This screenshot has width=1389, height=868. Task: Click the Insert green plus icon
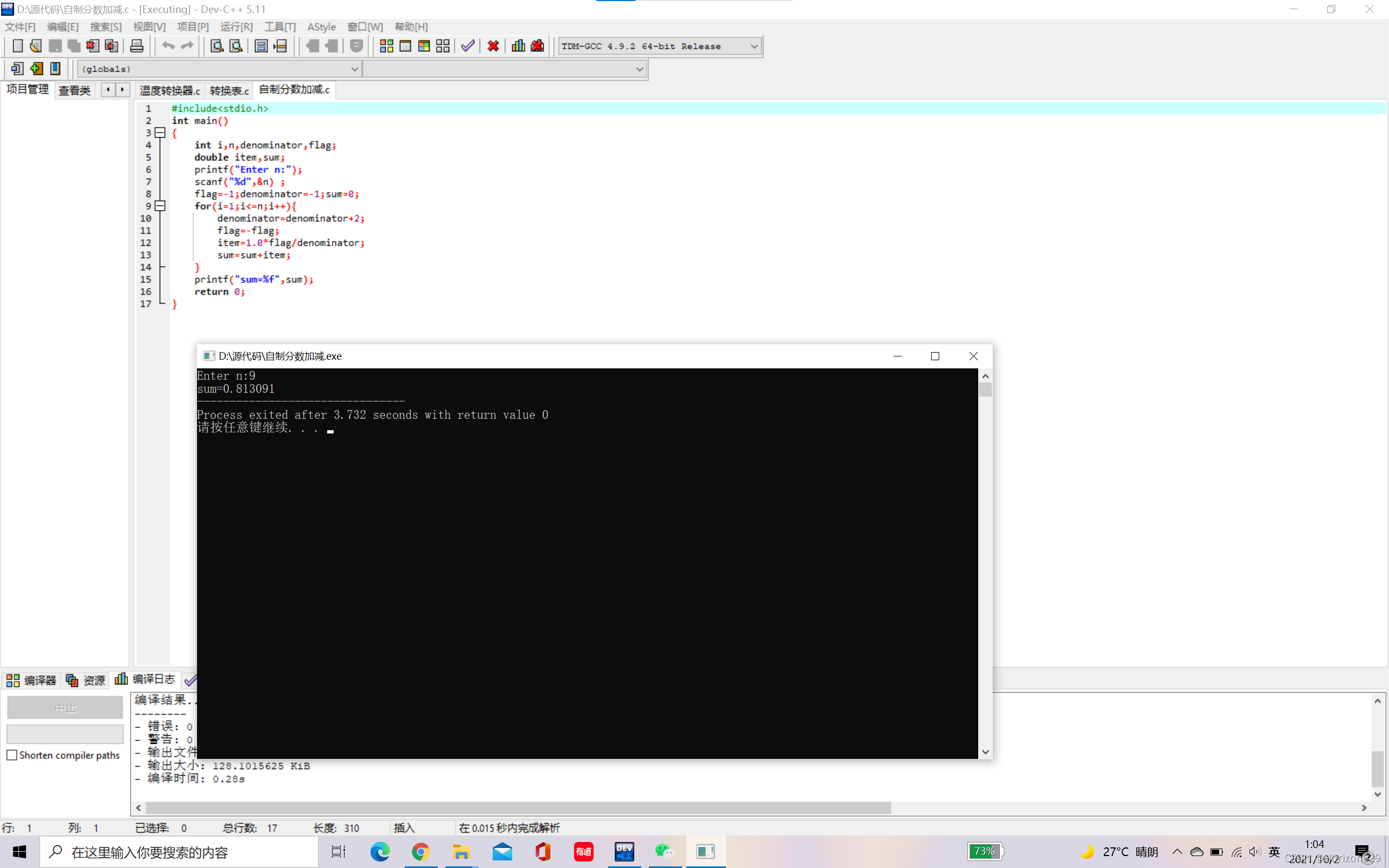36,69
